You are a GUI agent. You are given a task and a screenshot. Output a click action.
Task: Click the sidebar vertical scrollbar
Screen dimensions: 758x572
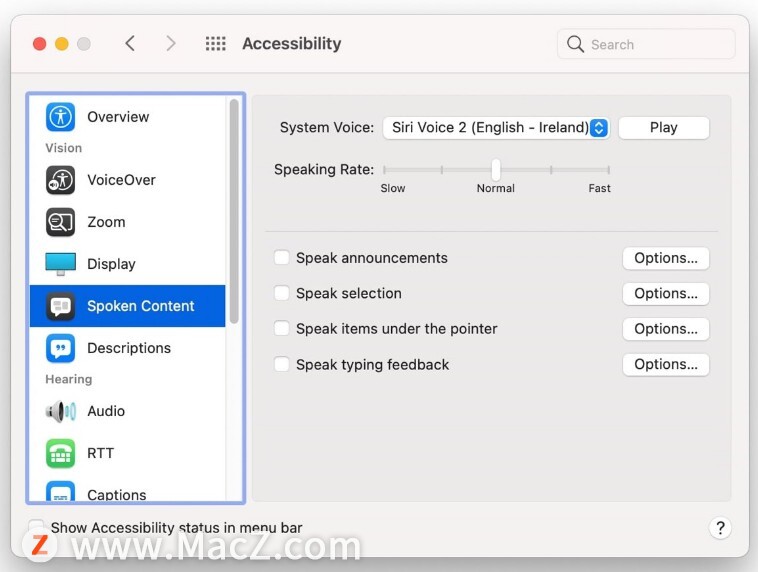[x=234, y=211]
